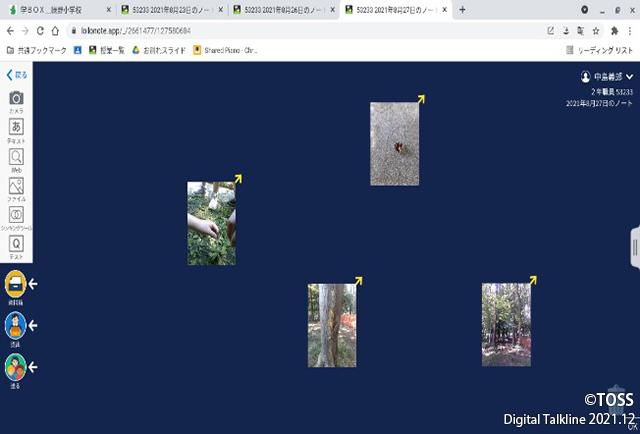Go back with the 戻る button

click(x=16, y=75)
